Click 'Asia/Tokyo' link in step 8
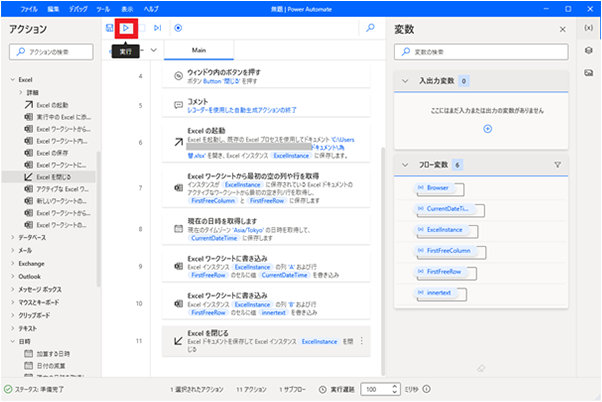602x402 pixels. pos(248,230)
